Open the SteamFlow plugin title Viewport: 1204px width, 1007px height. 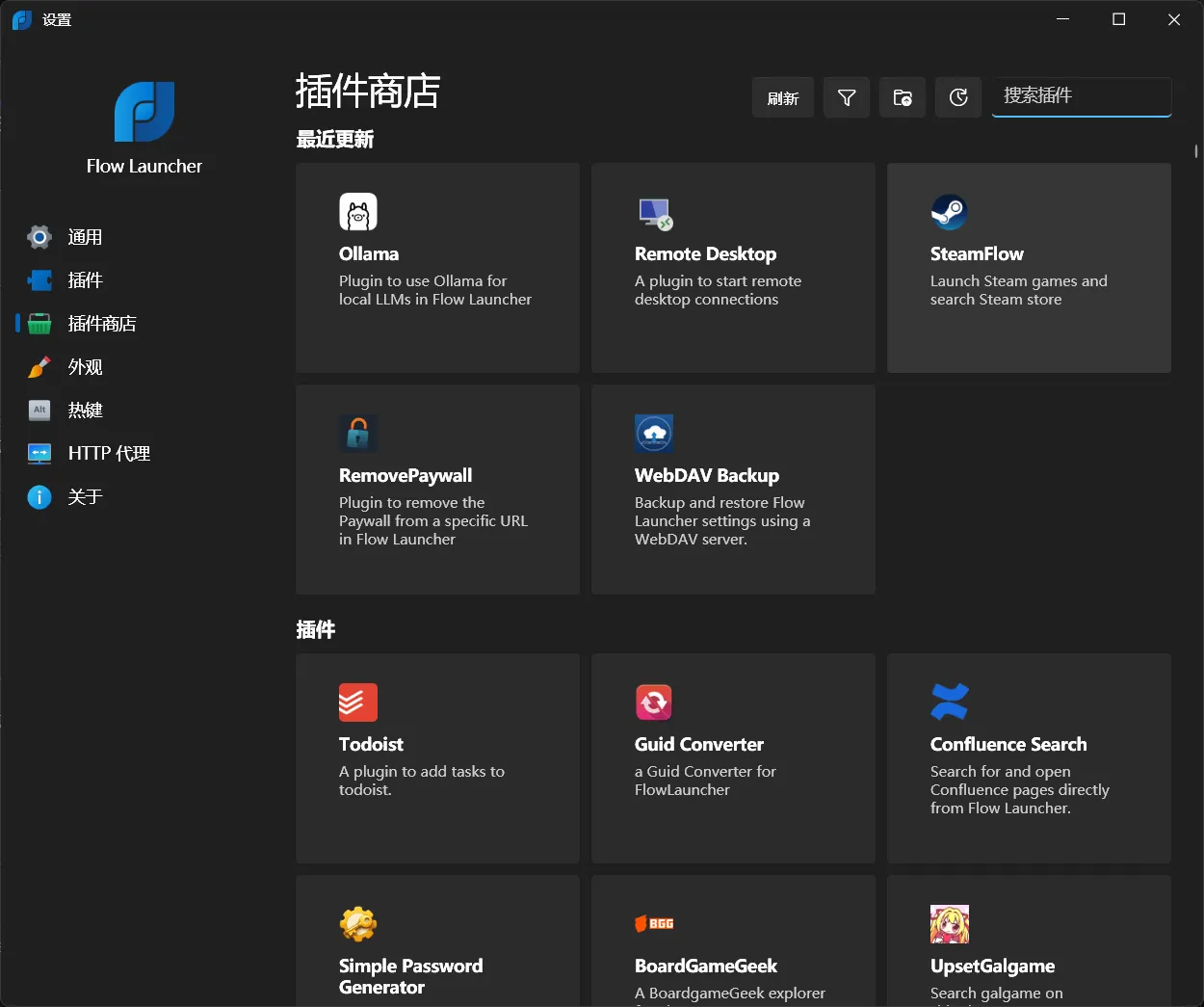point(977,253)
